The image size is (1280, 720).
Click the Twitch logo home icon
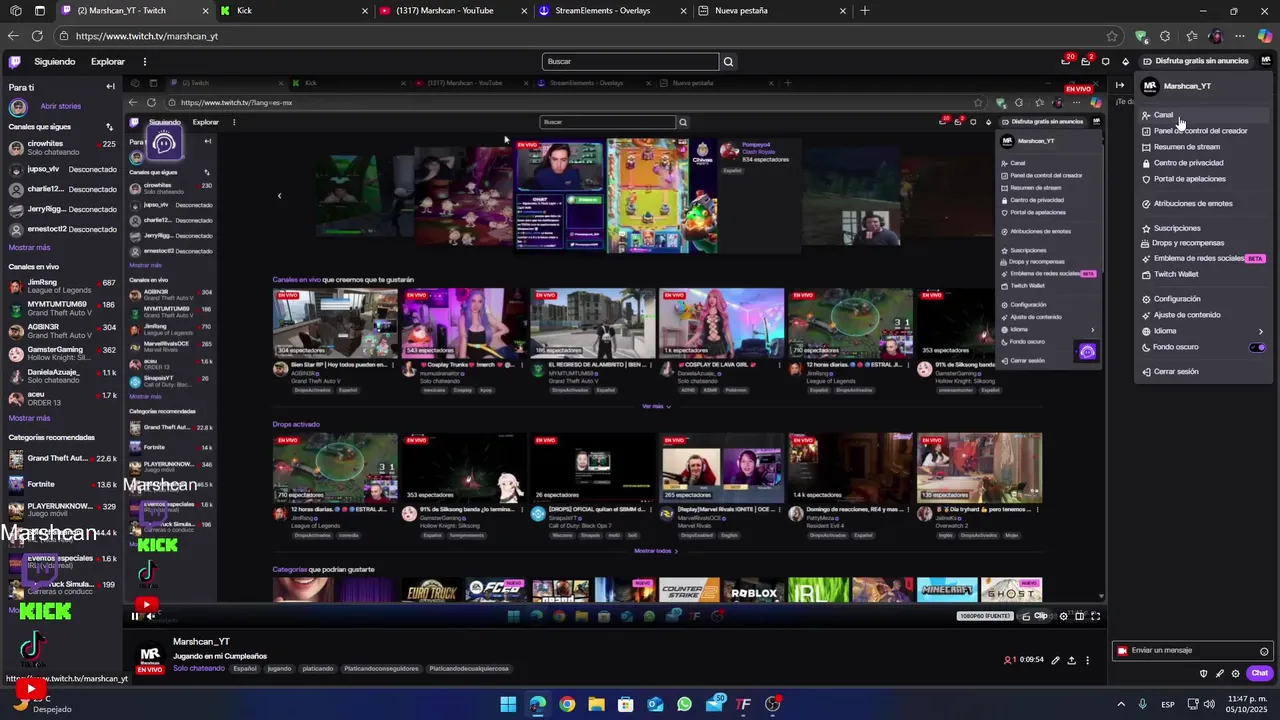[x=15, y=61]
